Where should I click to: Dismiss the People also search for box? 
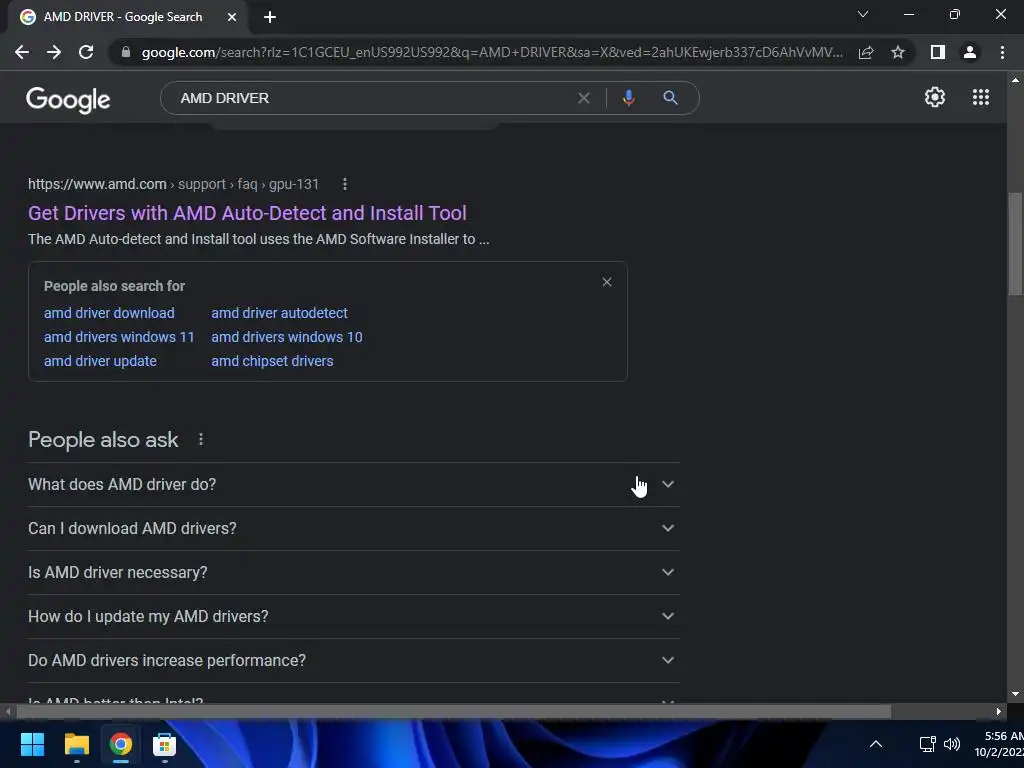point(607,282)
